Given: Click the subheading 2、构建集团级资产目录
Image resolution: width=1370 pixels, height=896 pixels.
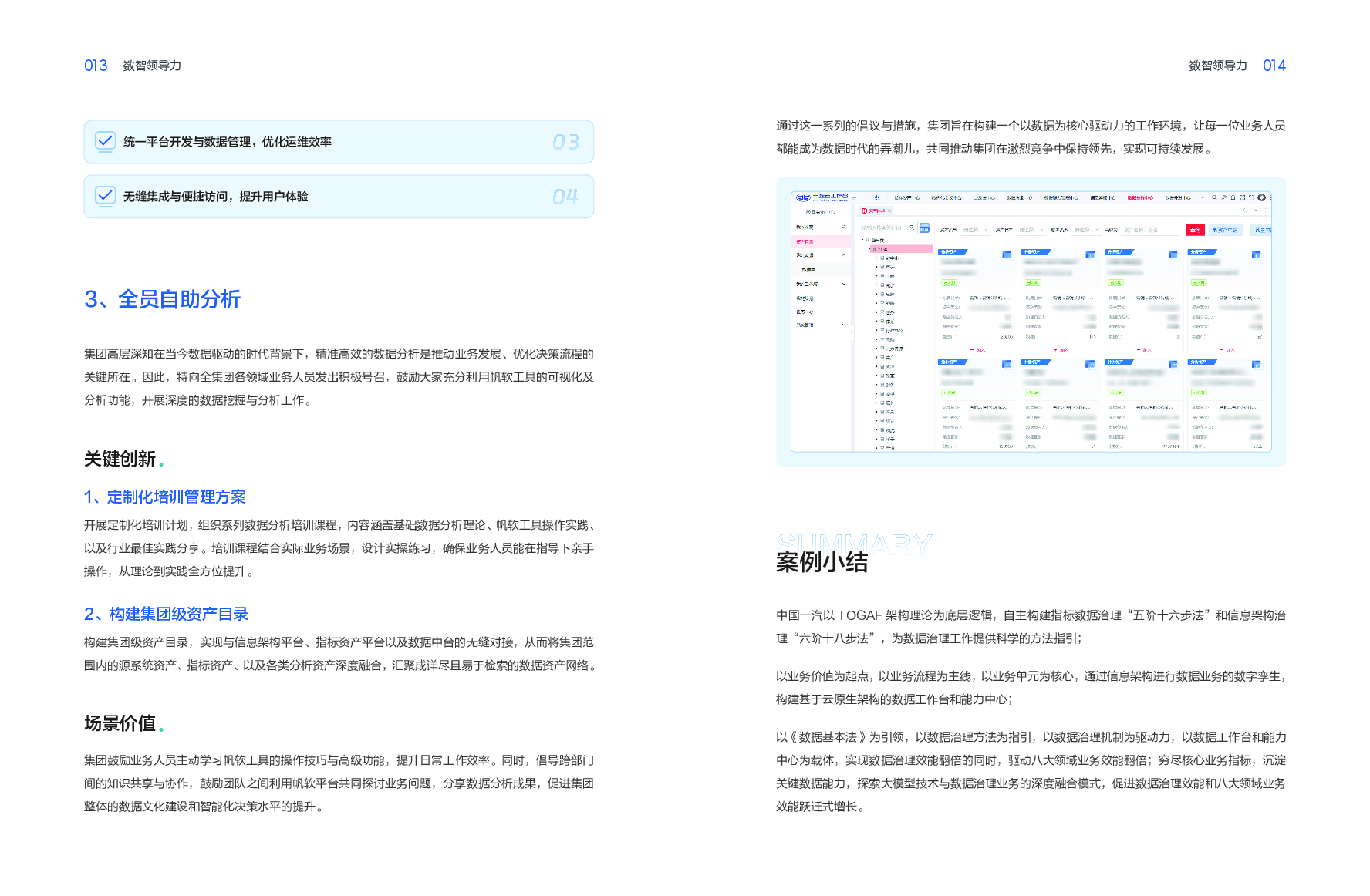Looking at the screenshot, I should click(167, 615).
